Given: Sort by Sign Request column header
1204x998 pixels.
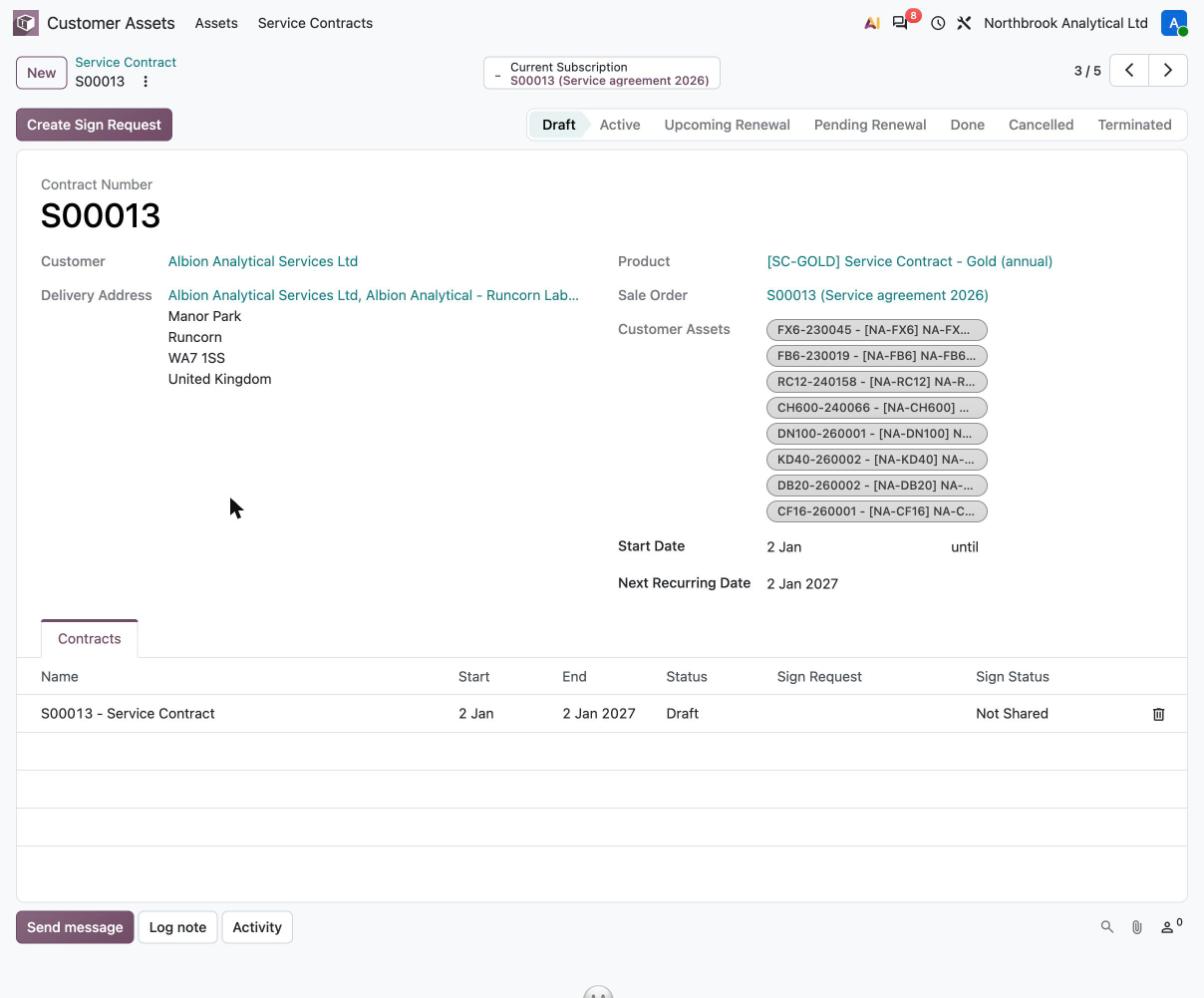Looking at the screenshot, I should click(x=819, y=677).
